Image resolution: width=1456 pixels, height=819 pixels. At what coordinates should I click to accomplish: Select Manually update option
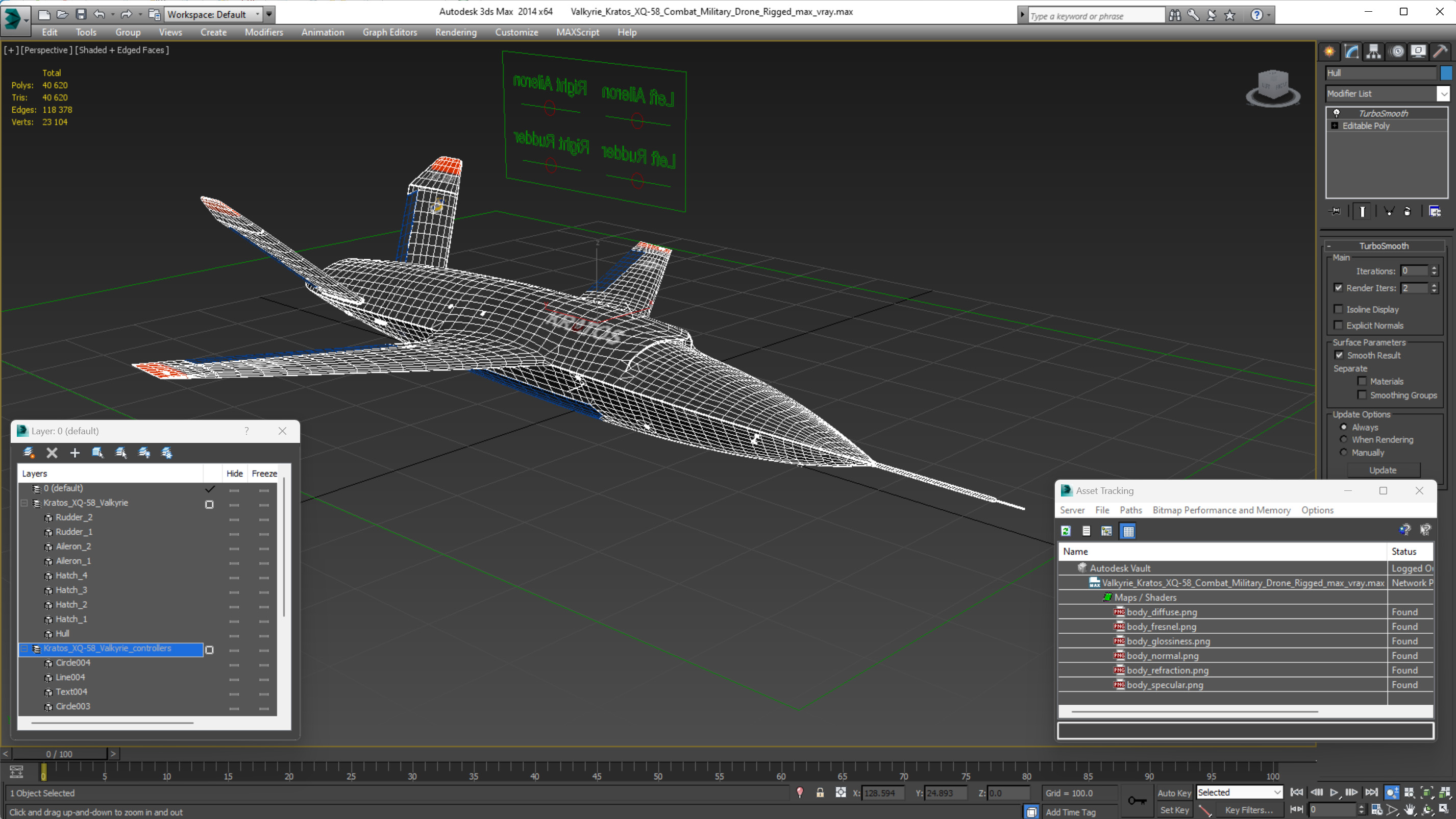[1344, 452]
